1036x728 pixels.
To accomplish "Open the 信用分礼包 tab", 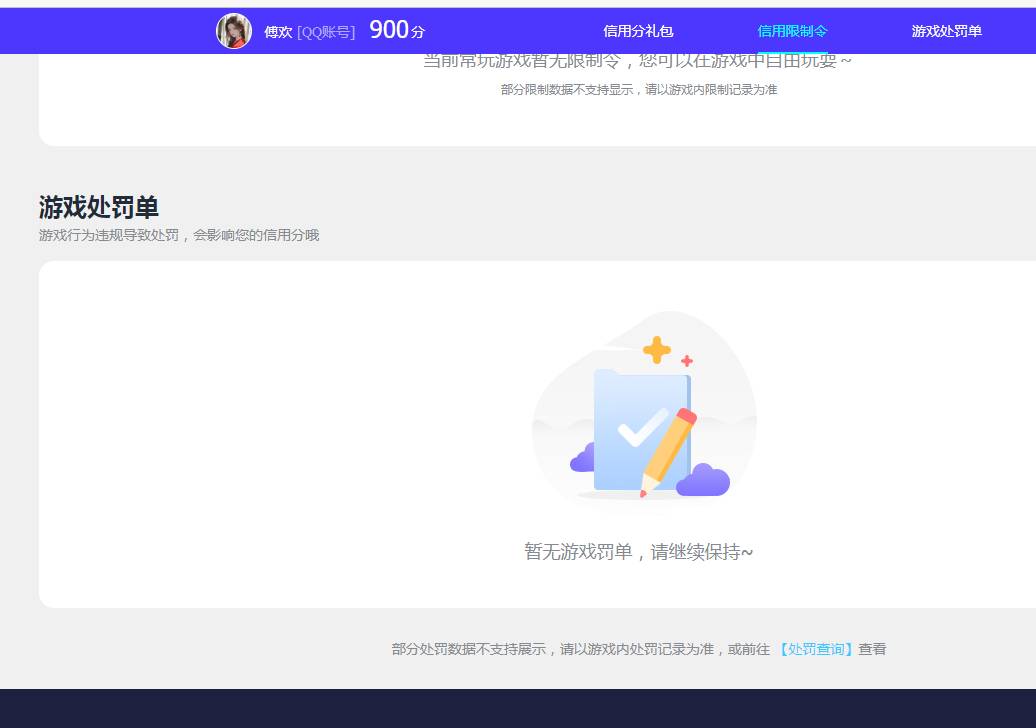I will 637,31.
